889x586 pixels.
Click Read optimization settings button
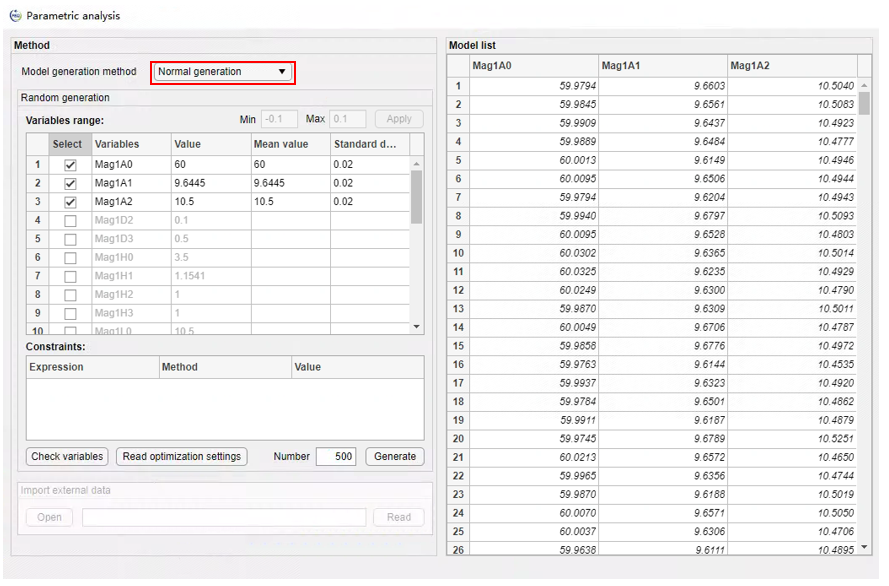tap(181, 456)
